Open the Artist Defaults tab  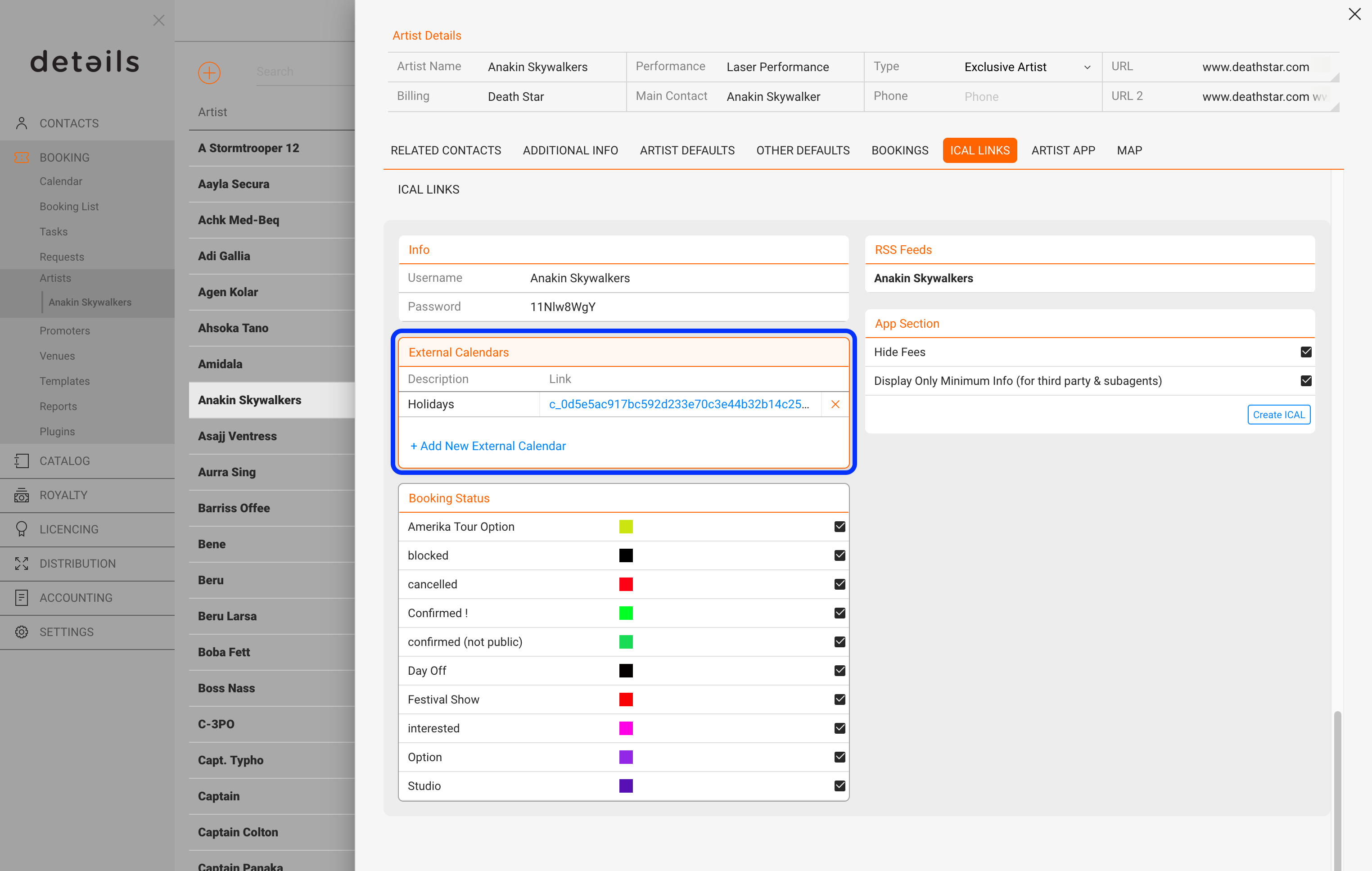pyautogui.click(x=687, y=150)
